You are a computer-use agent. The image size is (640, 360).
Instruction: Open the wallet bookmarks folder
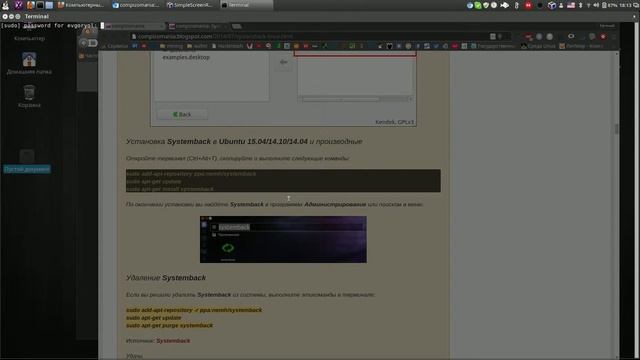[198, 46]
